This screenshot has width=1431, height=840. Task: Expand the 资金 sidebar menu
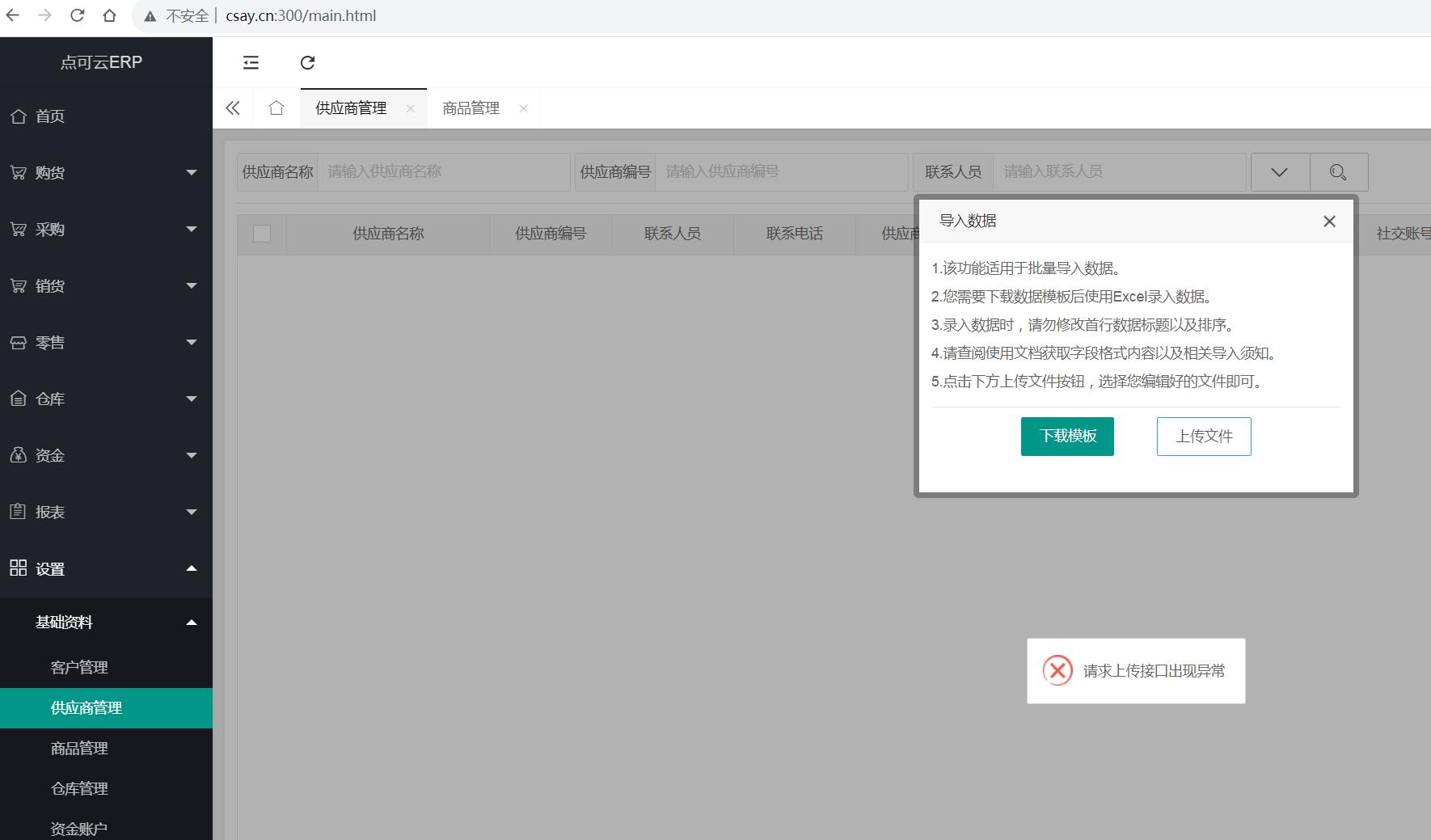[x=106, y=456]
